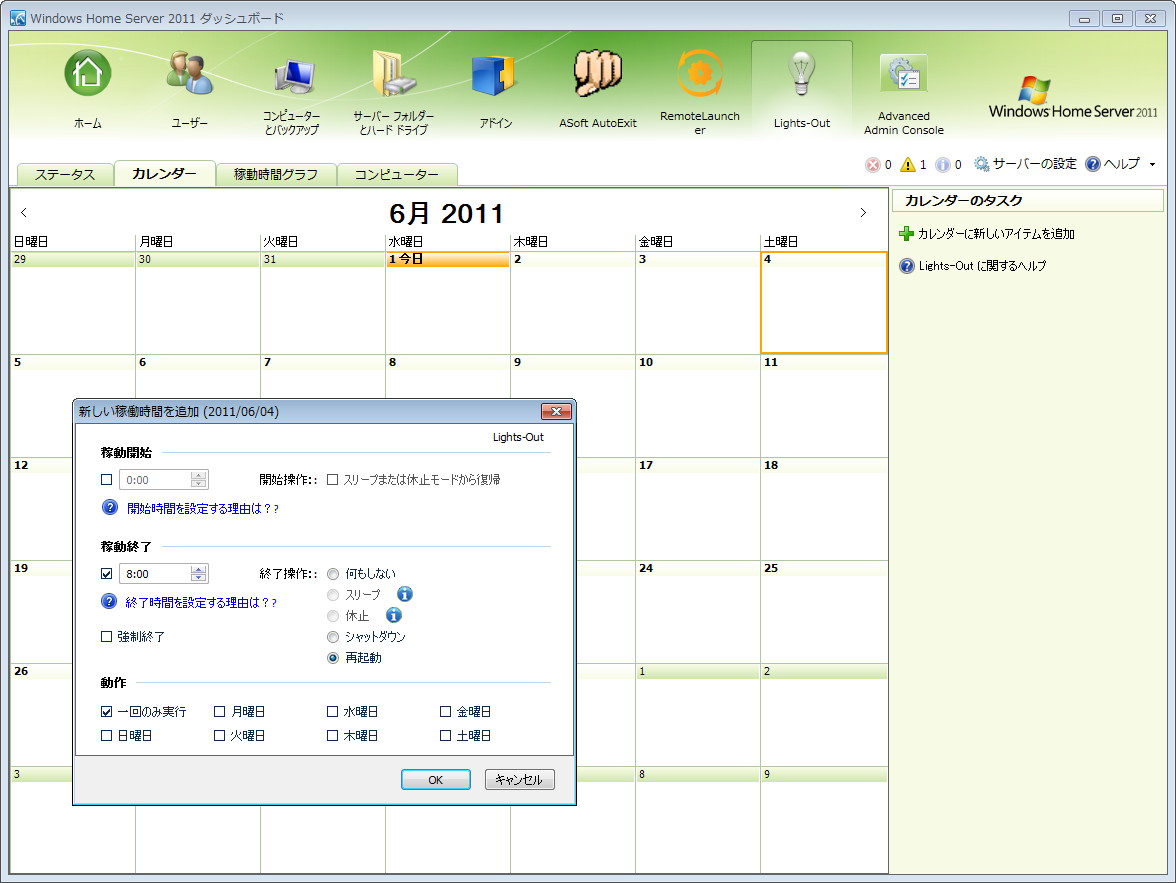Select May 30 calendar day cell
This screenshot has width=1176, height=883.
pyautogui.click(x=198, y=302)
